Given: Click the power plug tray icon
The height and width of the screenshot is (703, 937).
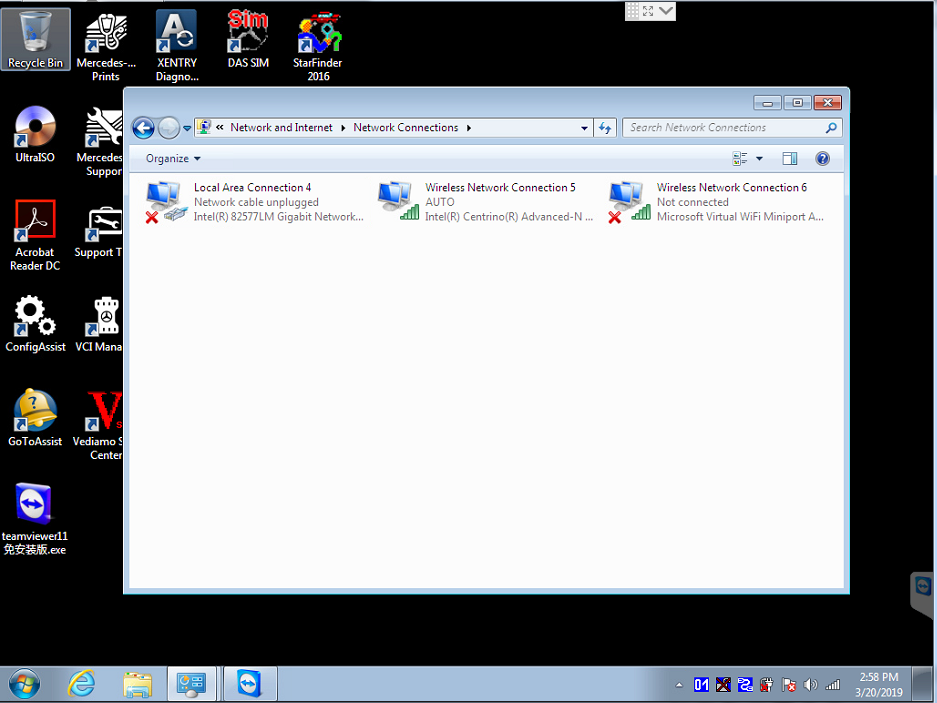Looking at the screenshot, I should pos(767,684).
